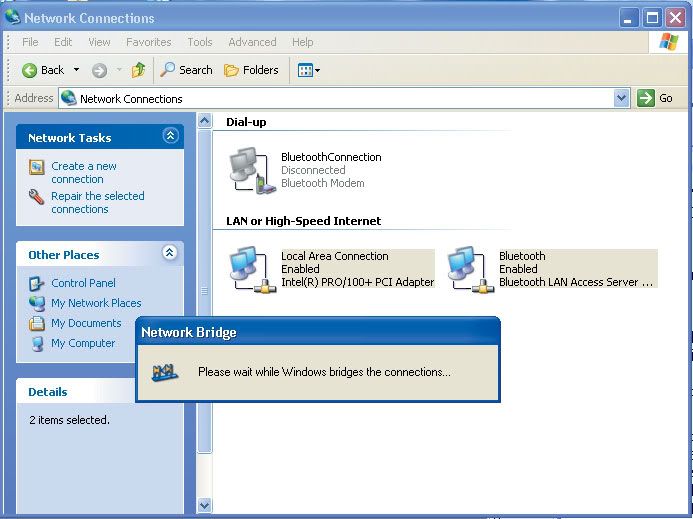Image resolution: width=693 pixels, height=519 pixels.
Task: Click the Network Bridge dialog icon
Action: (x=165, y=373)
